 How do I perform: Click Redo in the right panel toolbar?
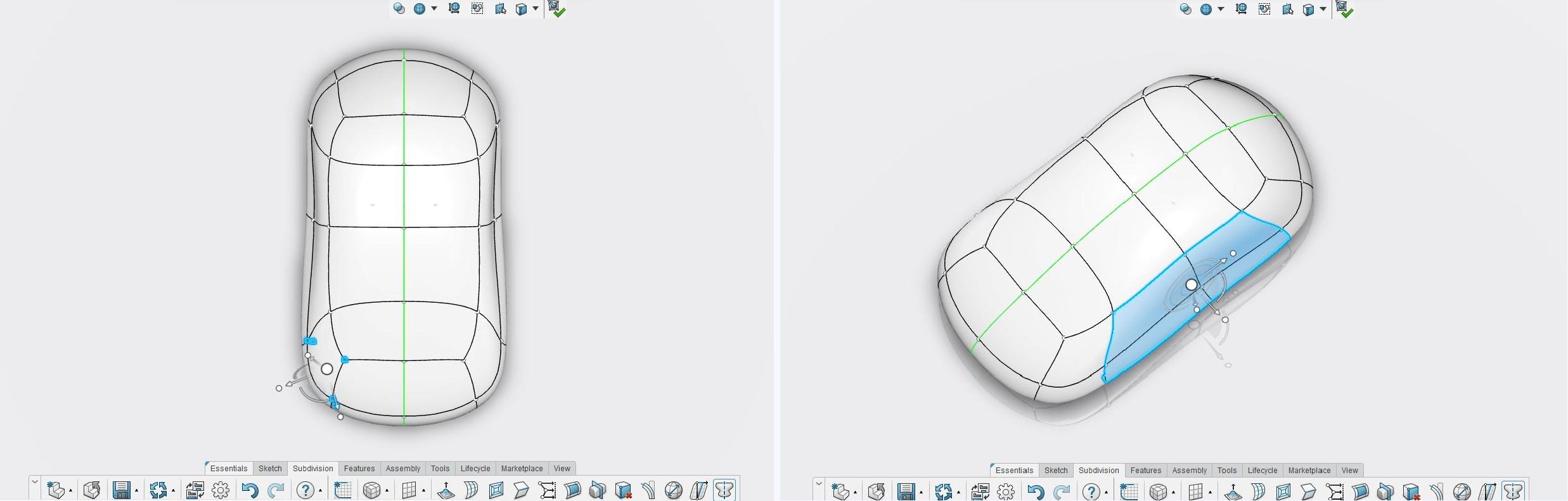(x=1062, y=491)
